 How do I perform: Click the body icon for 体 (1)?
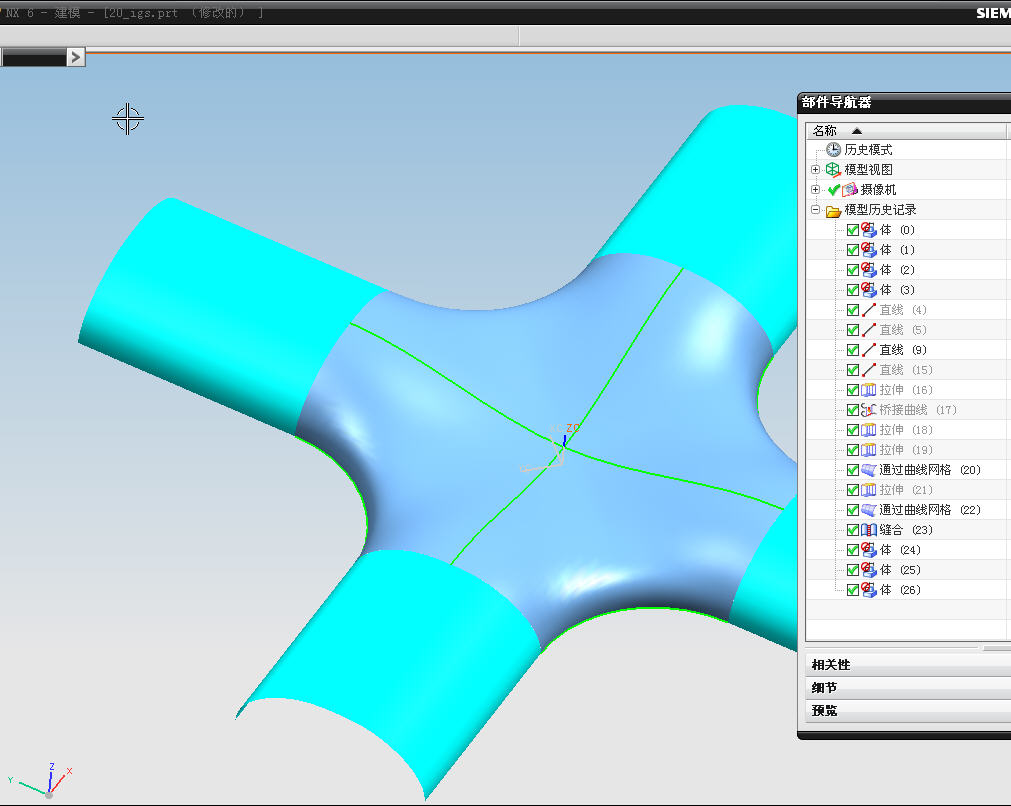coord(869,250)
